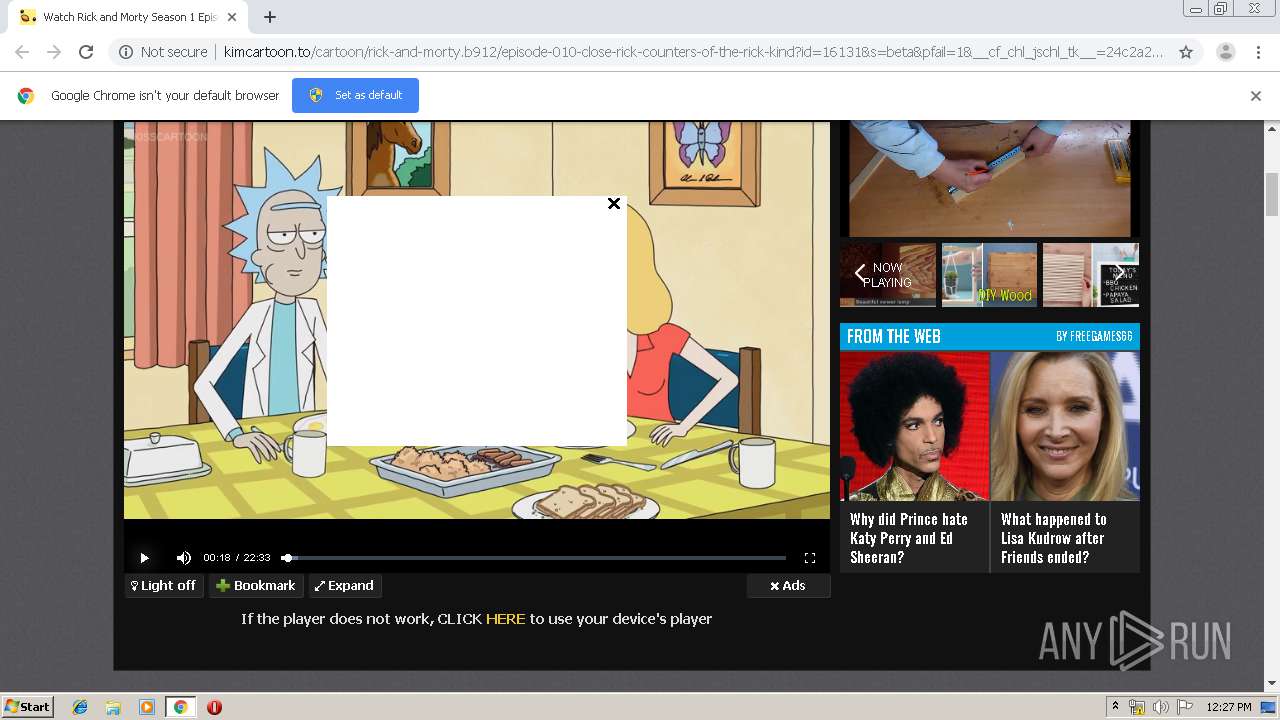Go back in browser history
This screenshot has height=720, width=1280.
(22, 52)
